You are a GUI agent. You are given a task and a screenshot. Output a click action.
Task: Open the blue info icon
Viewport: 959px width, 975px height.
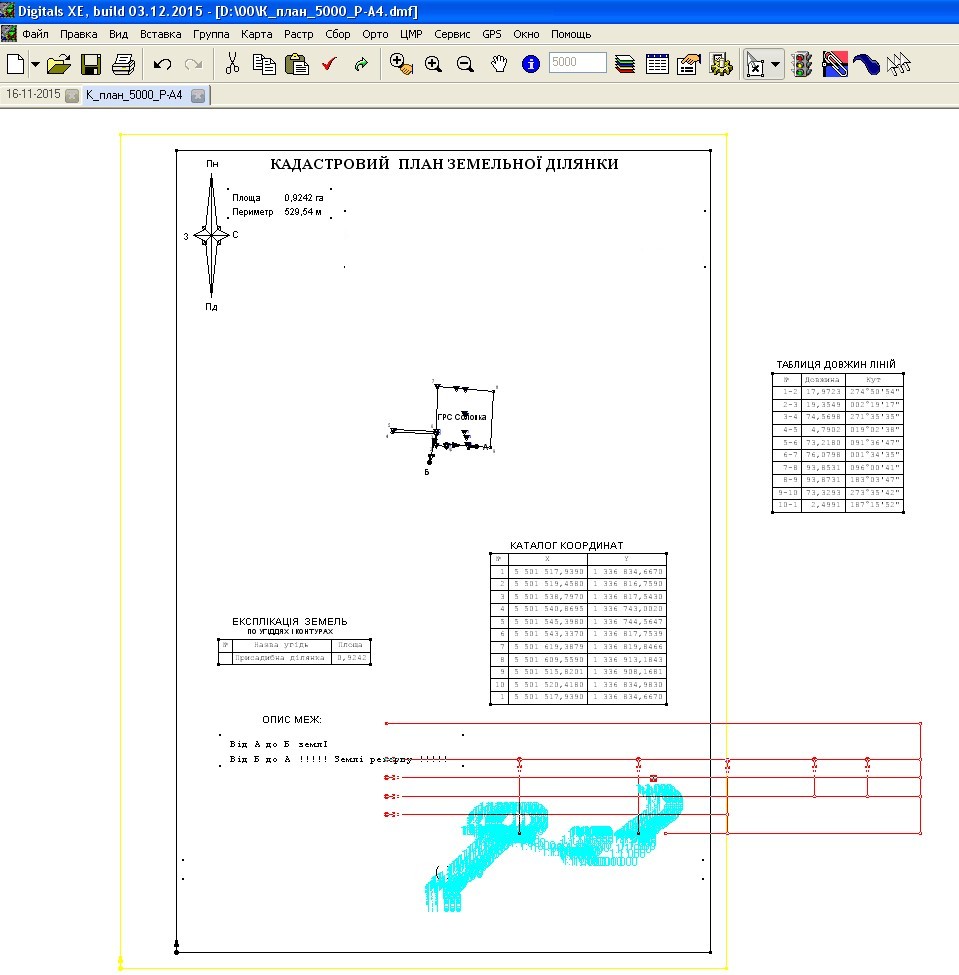tap(531, 64)
